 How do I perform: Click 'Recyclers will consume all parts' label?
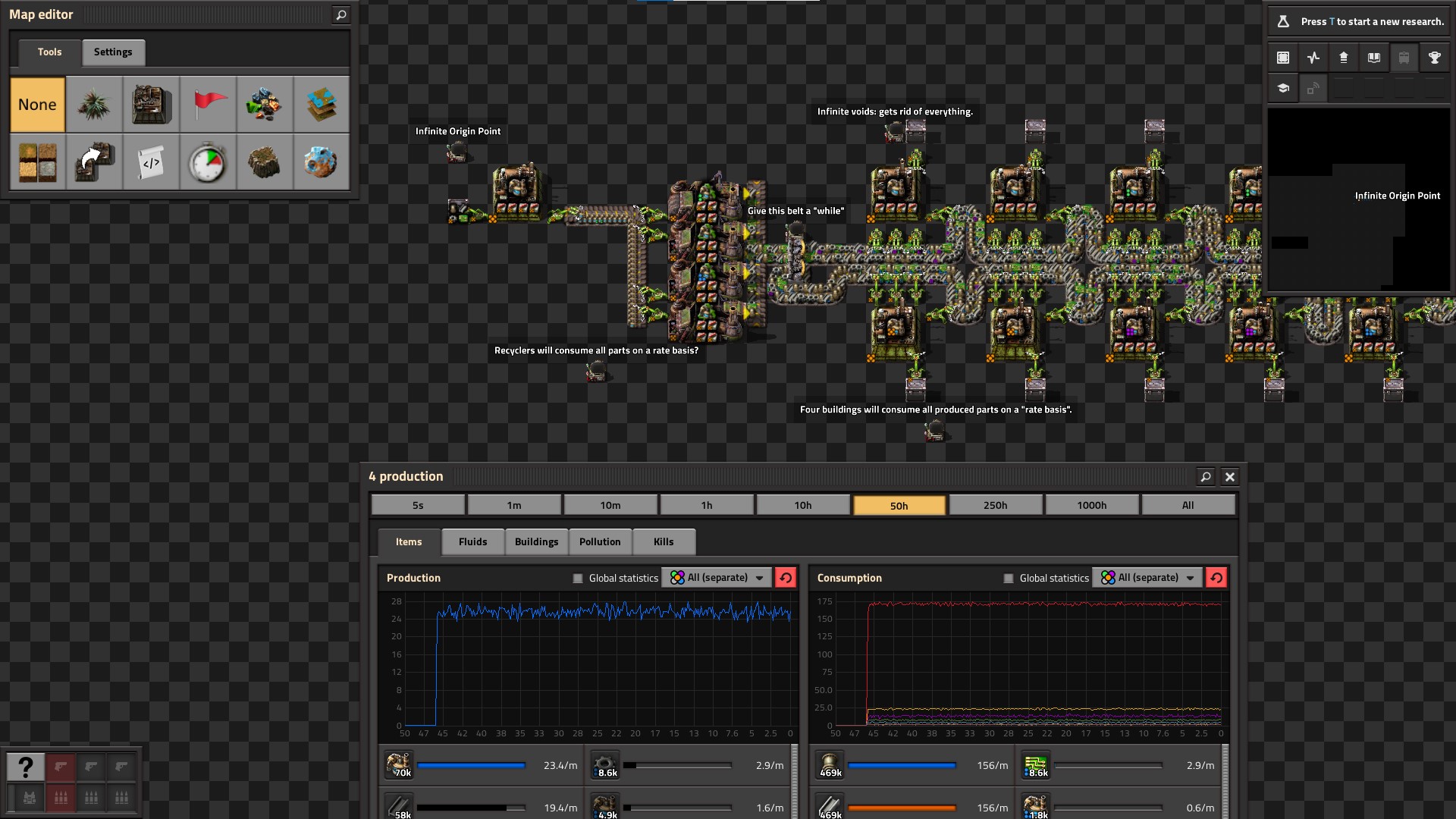(x=596, y=350)
